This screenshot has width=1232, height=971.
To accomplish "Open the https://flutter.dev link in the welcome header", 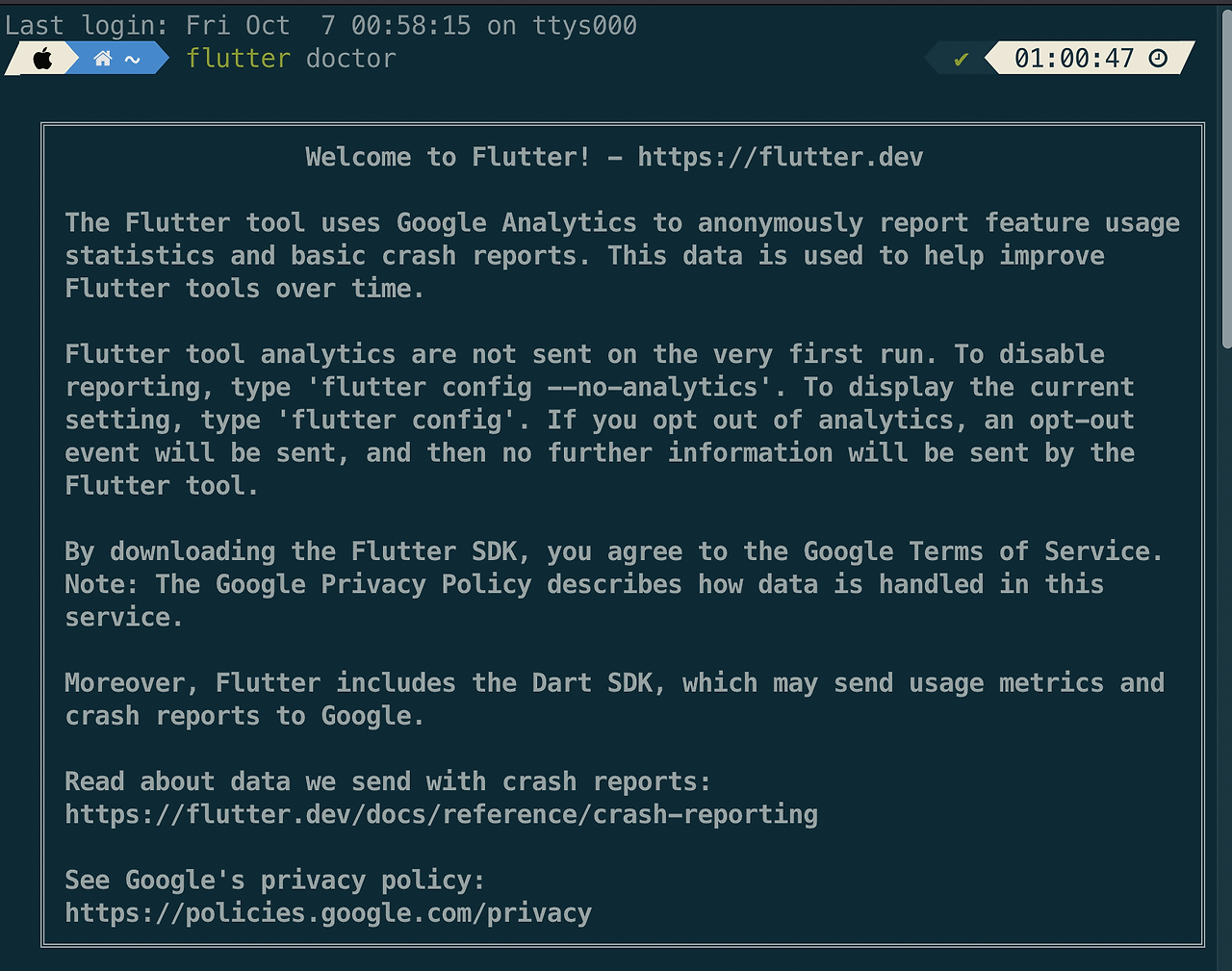I will click(x=780, y=157).
